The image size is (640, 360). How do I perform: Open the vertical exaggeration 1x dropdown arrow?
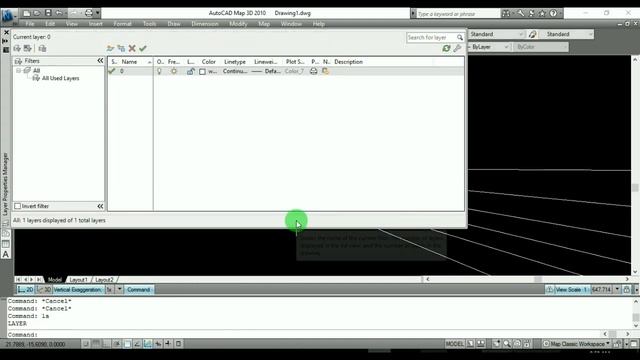point(119,290)
